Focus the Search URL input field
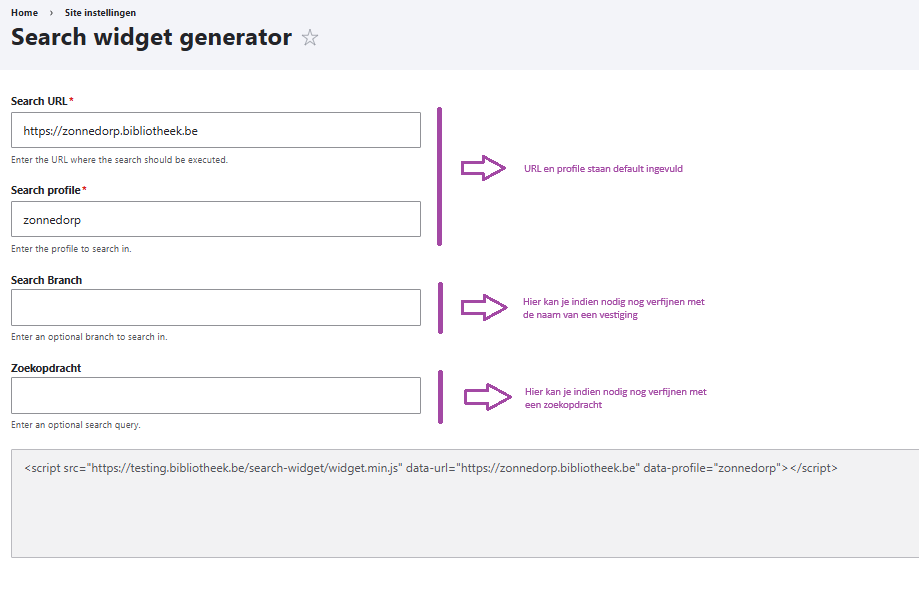 pos(215,130)
